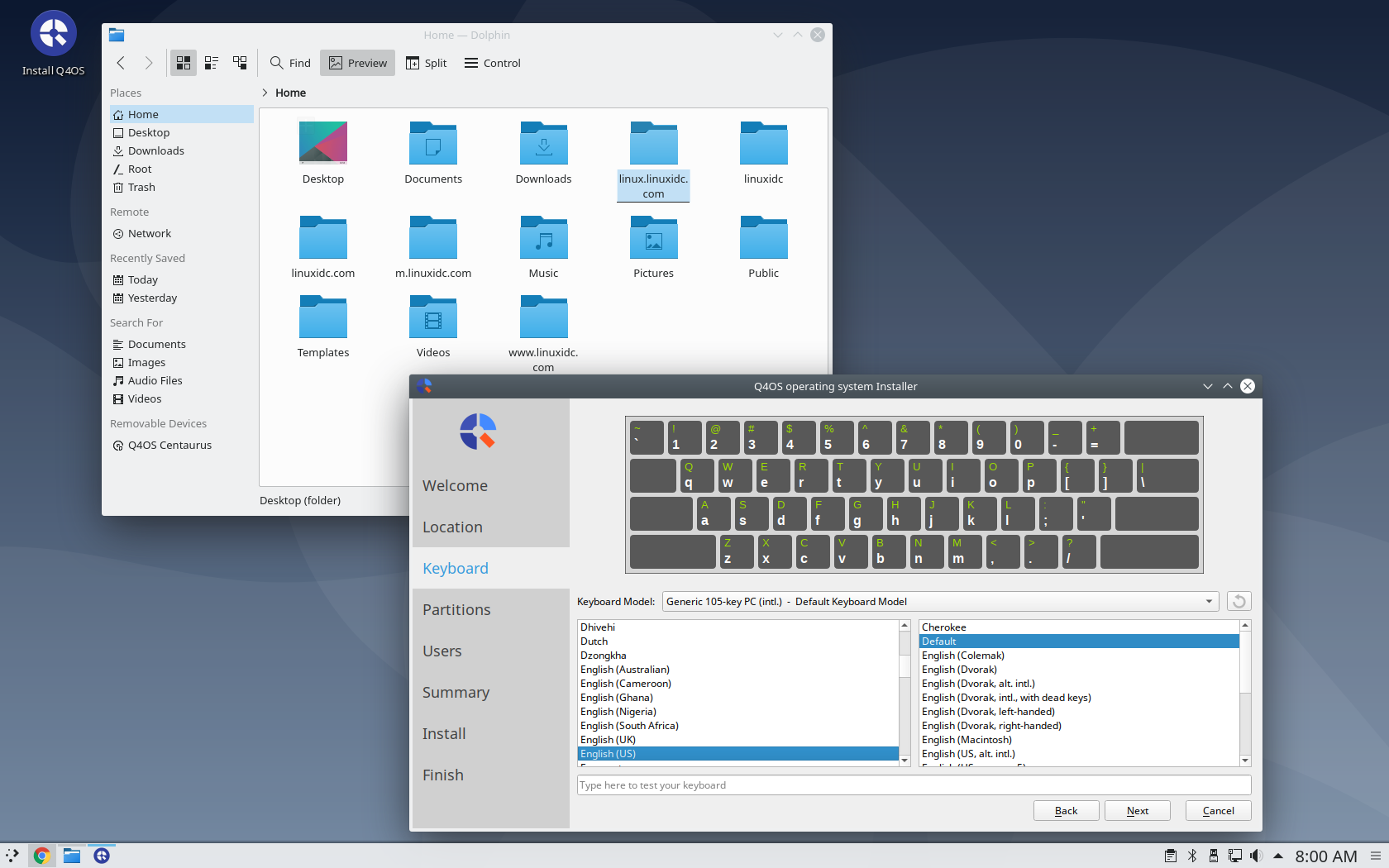Choose English (Australian) layout

[737, 670]
